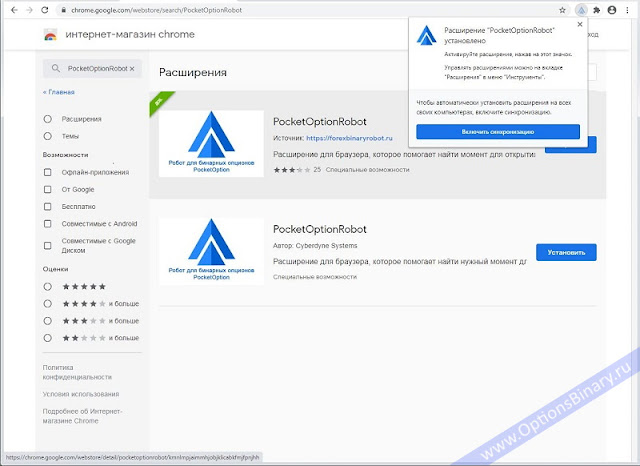Open Политика конфиденциальности link
The width and height of the screenshot is (640, 466).
pyautogui.click(x=77, y=372)
